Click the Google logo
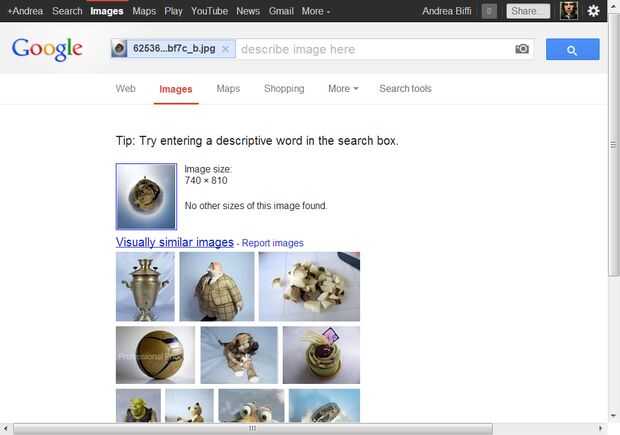 47,49
